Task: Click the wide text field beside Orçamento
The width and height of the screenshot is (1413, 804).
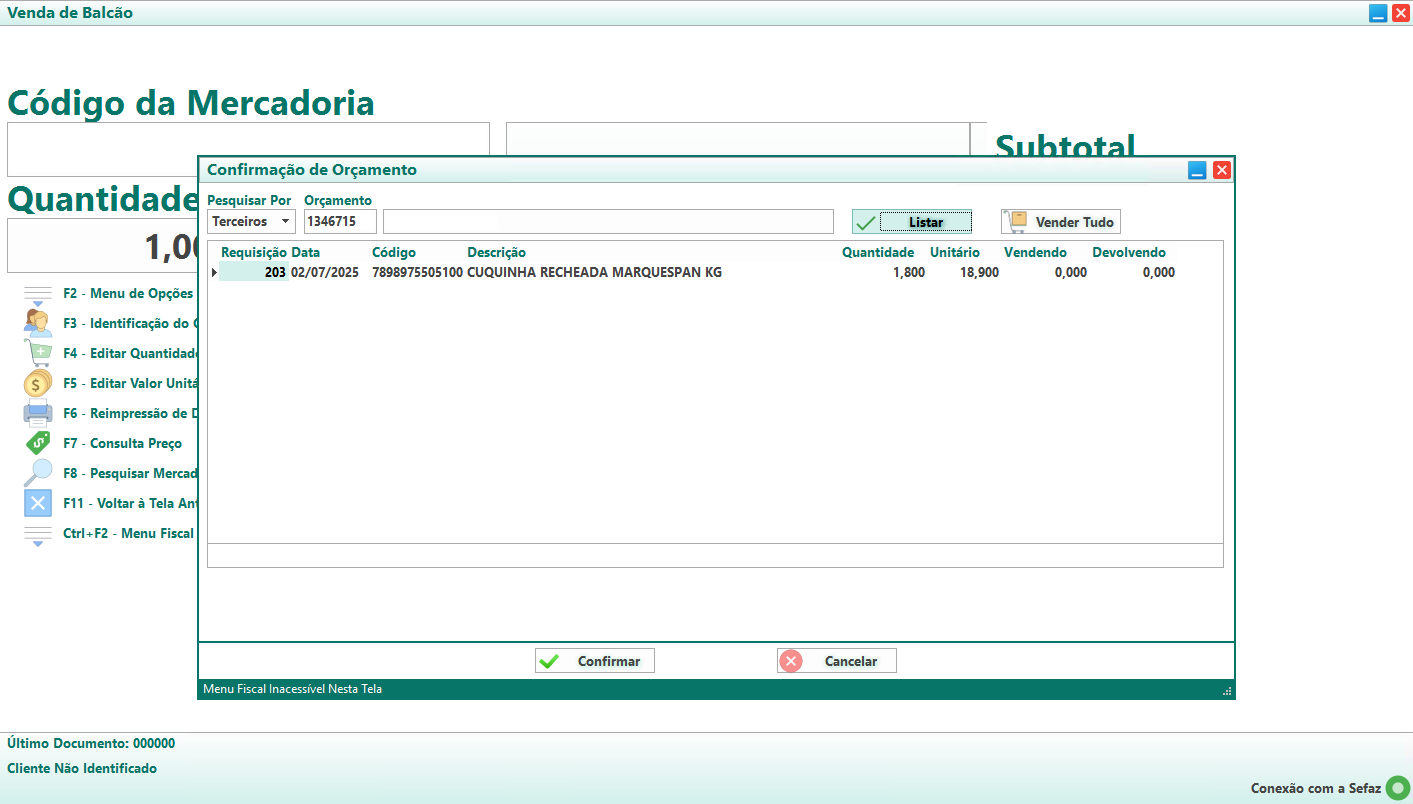Action: point(608,221)
